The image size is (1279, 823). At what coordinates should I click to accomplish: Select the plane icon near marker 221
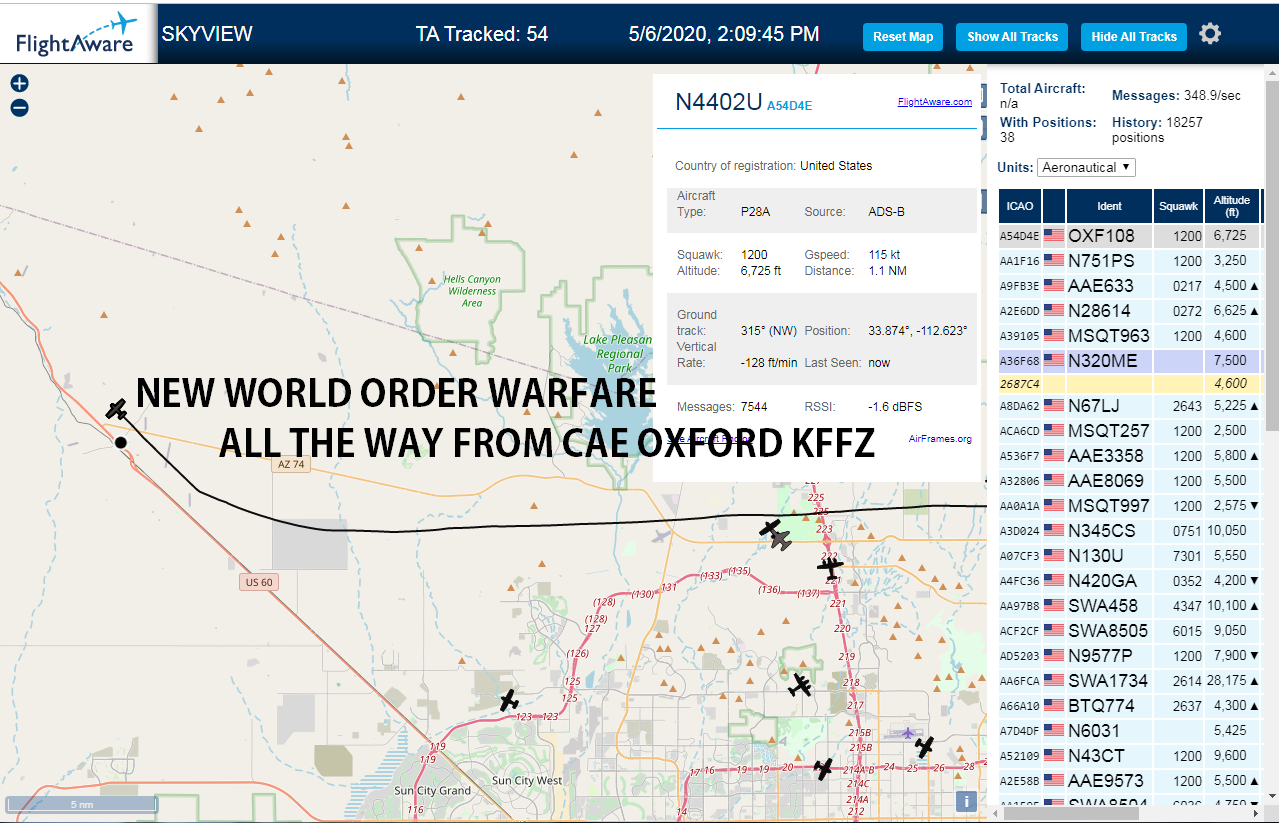pyautogui.click(x=830, y=567)
